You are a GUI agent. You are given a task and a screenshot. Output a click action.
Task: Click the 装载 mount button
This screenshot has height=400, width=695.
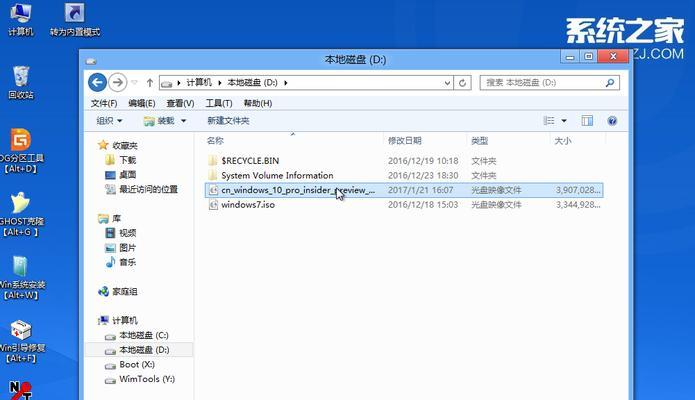(160, 121)
